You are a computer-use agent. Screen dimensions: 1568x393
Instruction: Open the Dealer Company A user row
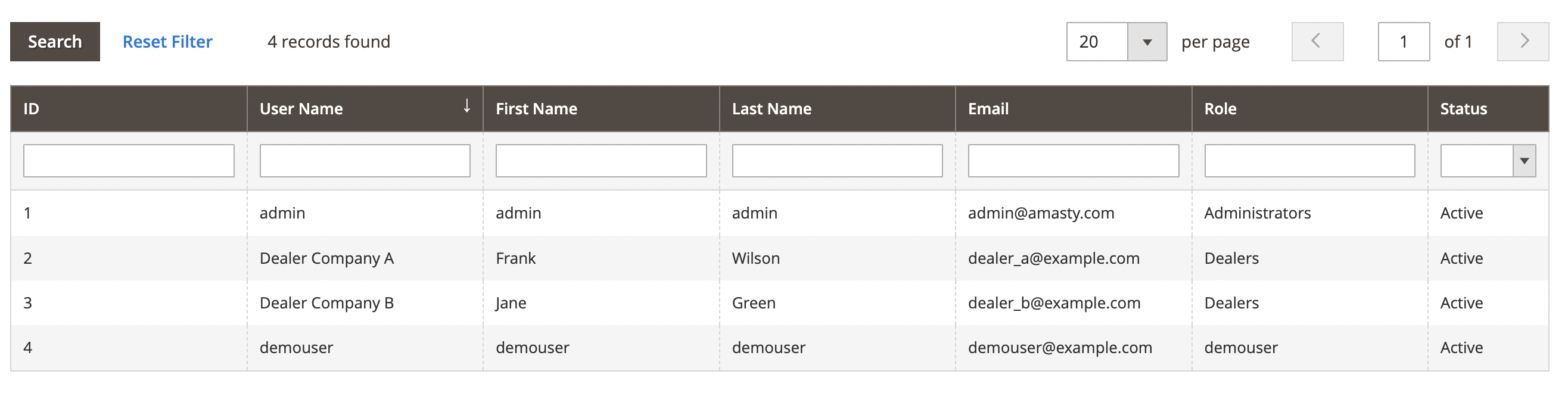click(779, 258)
